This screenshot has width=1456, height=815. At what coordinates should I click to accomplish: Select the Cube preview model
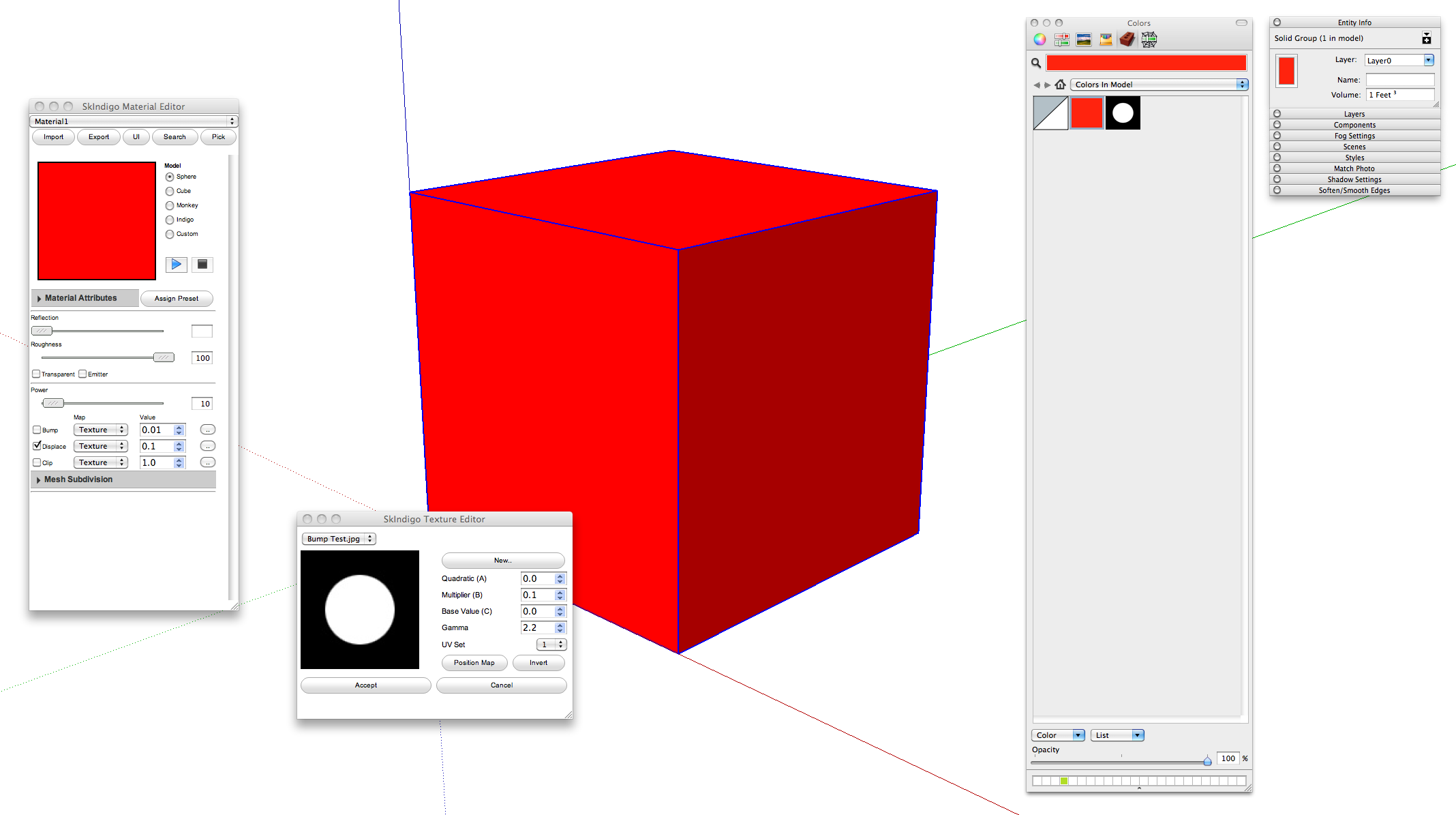pyautogui.click(x=170, y=191)
